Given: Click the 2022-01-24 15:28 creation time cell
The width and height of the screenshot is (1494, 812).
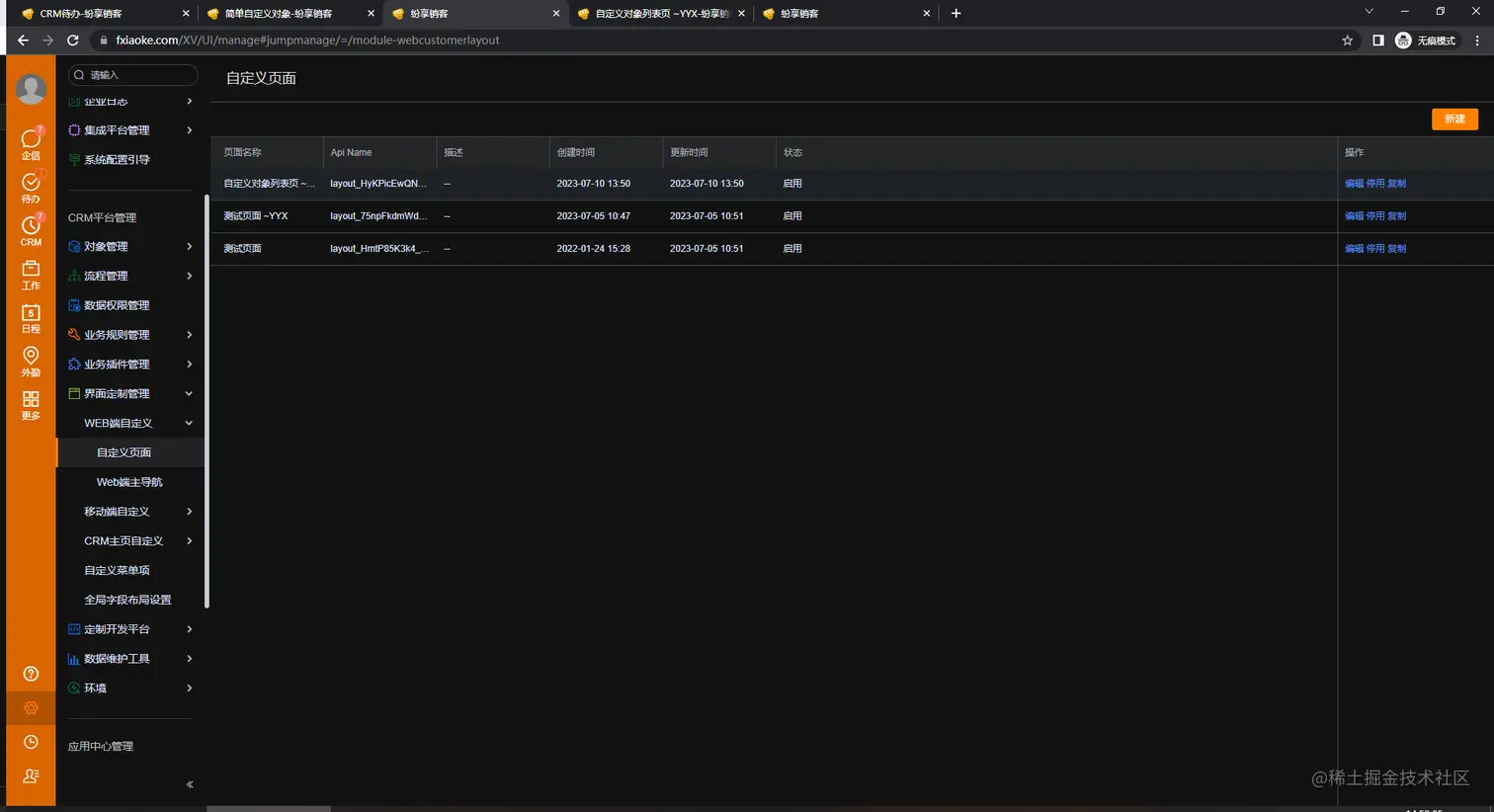Looking at the screenshot, I should (x=593, y=249).
